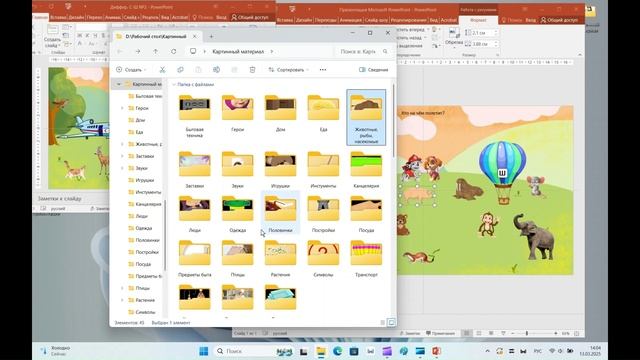Open Microsoft Edge from the taskbar
Viewport: 640px width, 360px height.
point(337,351)
